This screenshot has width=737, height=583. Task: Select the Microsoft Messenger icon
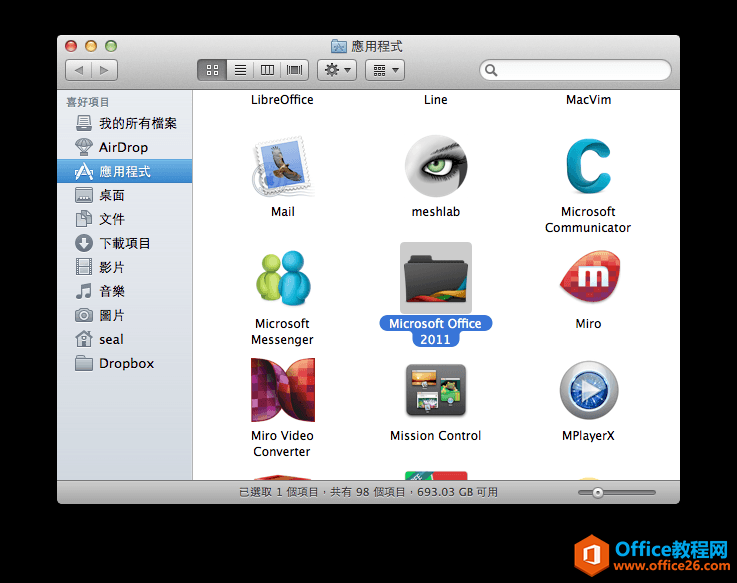tap(282, 278)
